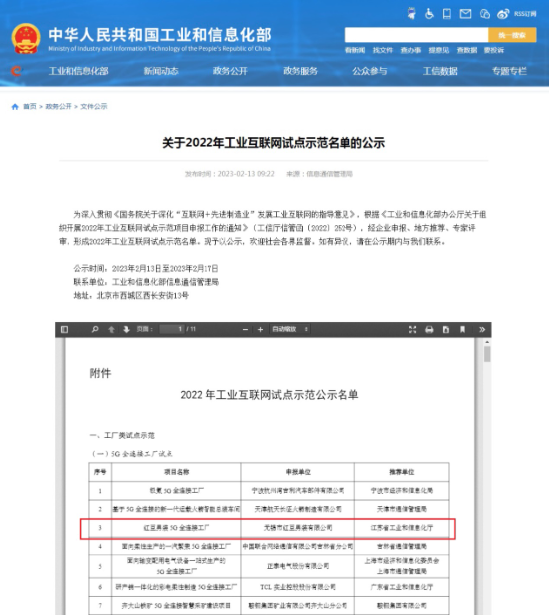Zoom out PDF with minus button
Screen dimensions: 550x616
[x=245, y=330]
